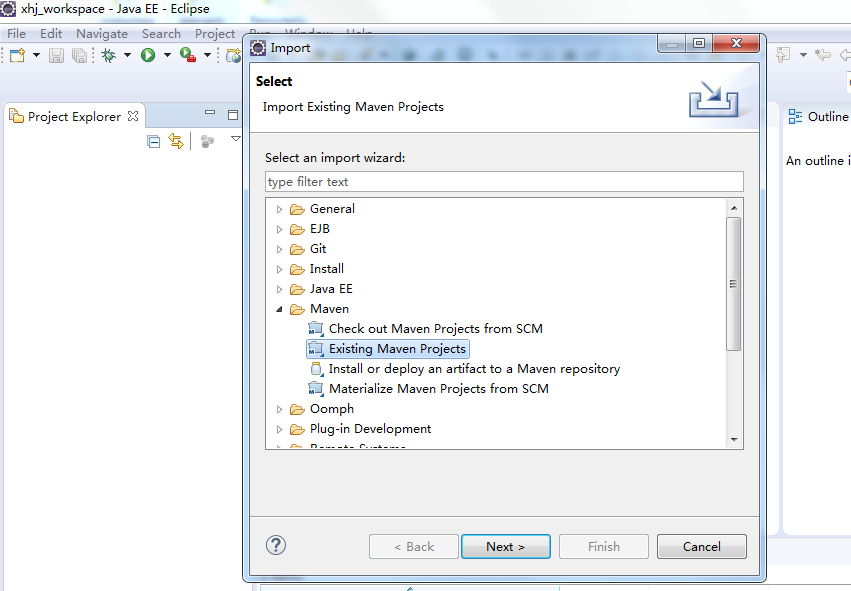Click the Save All toolbar icon

pos(79,55)
